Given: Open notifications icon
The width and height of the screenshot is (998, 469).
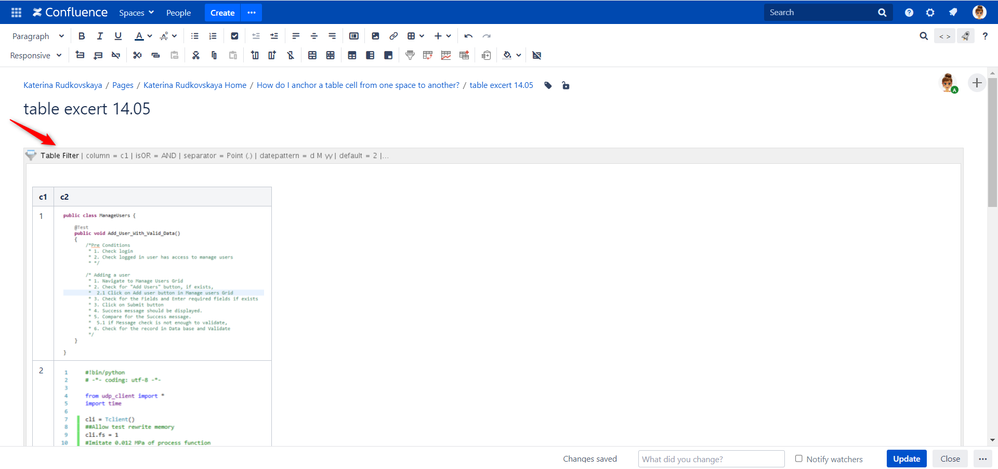Looking at the screenshot, I should [x=953, y=12].
